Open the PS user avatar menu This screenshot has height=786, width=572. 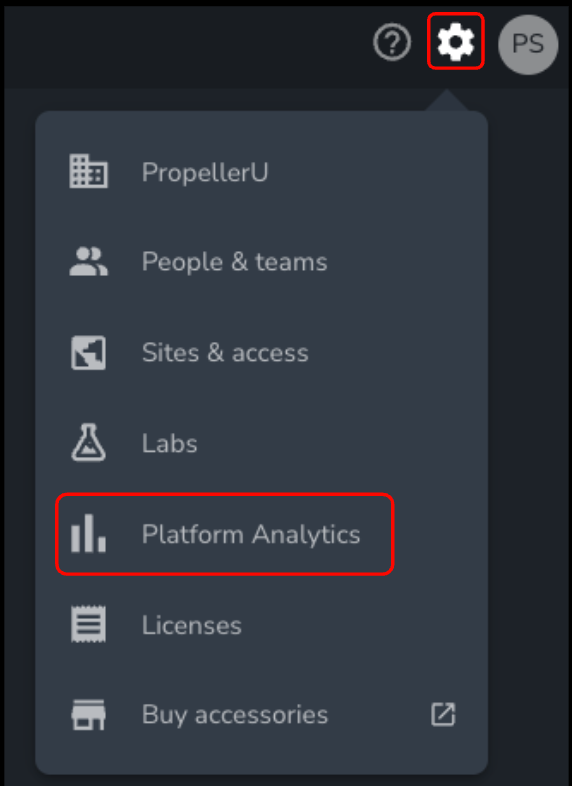(528, 45)
